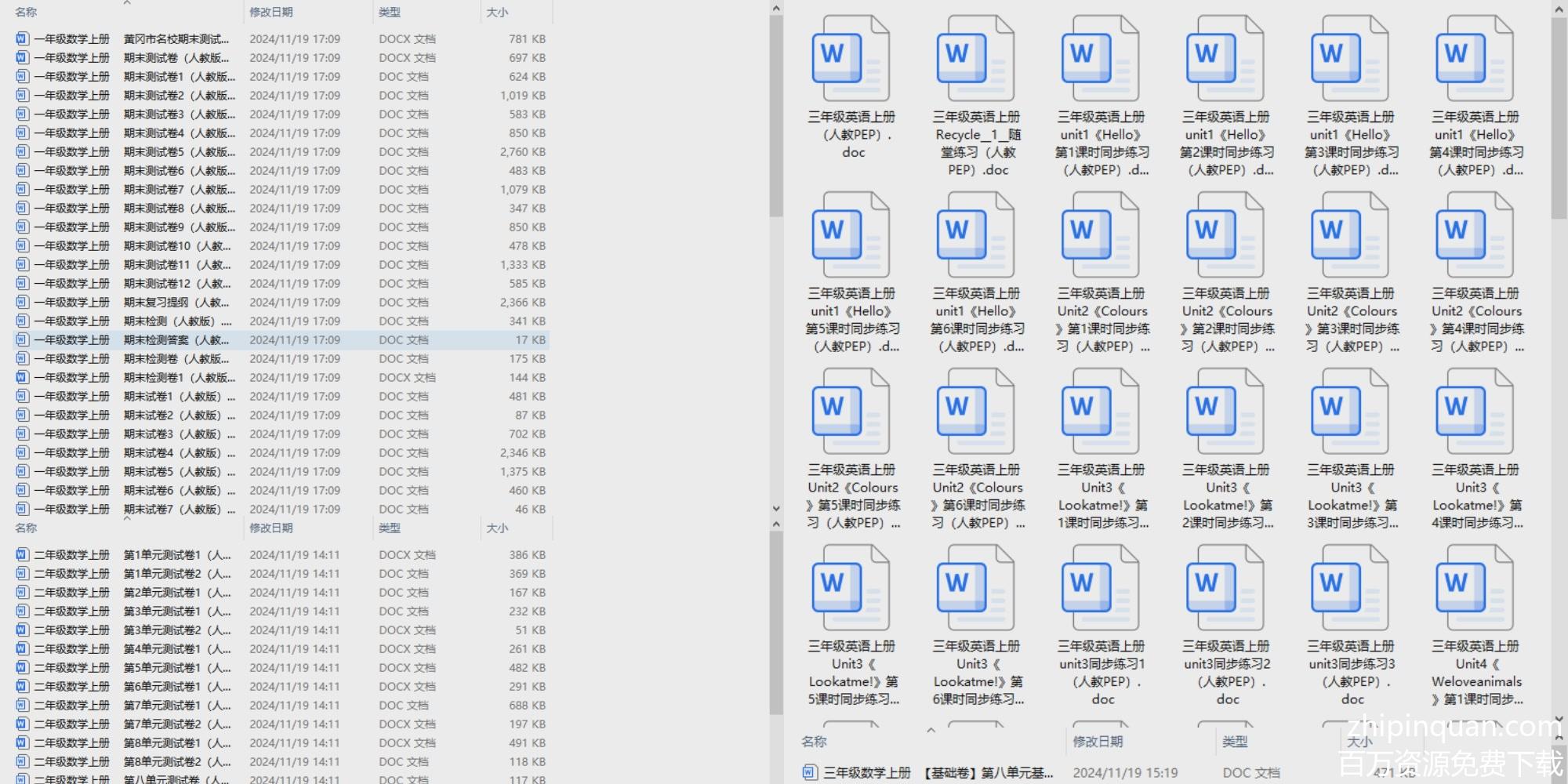Image resolution: width=1568 pixels, height=784 pixels.
Task: Click the small icon beside 黄冈市名校期末测试 file
Action: pyautogui.click(x=22, y=38)
